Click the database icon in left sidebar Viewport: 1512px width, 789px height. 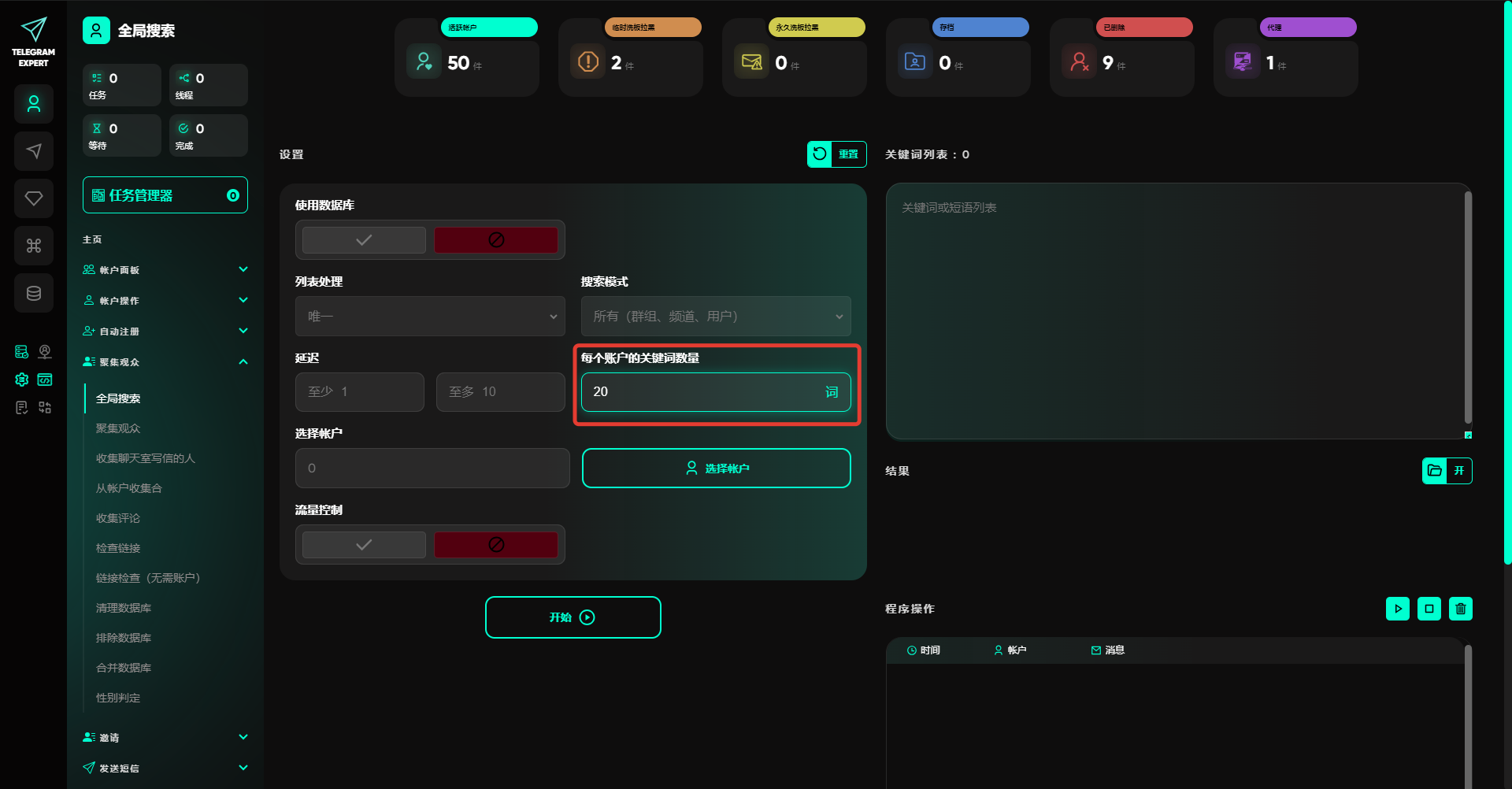(34, 293)
